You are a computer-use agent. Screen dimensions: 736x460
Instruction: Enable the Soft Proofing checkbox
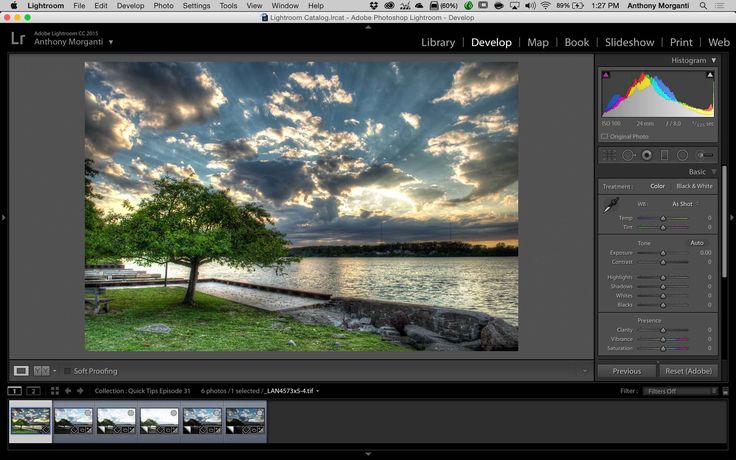[68, 371]
